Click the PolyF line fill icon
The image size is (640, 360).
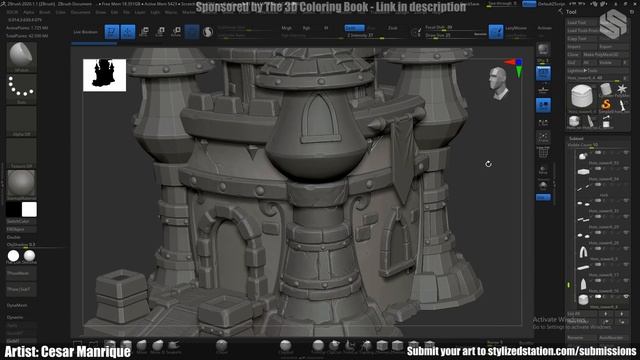(x=543, y=153)
